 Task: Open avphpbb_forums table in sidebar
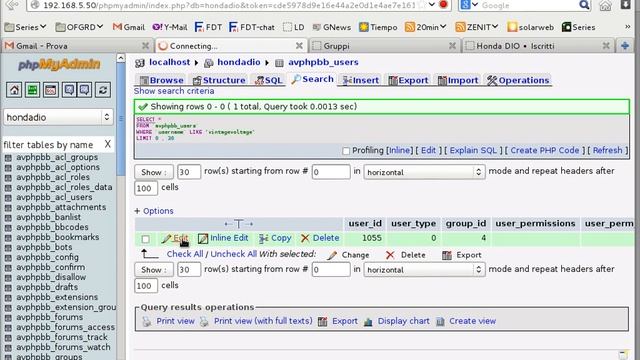(49, 317)
